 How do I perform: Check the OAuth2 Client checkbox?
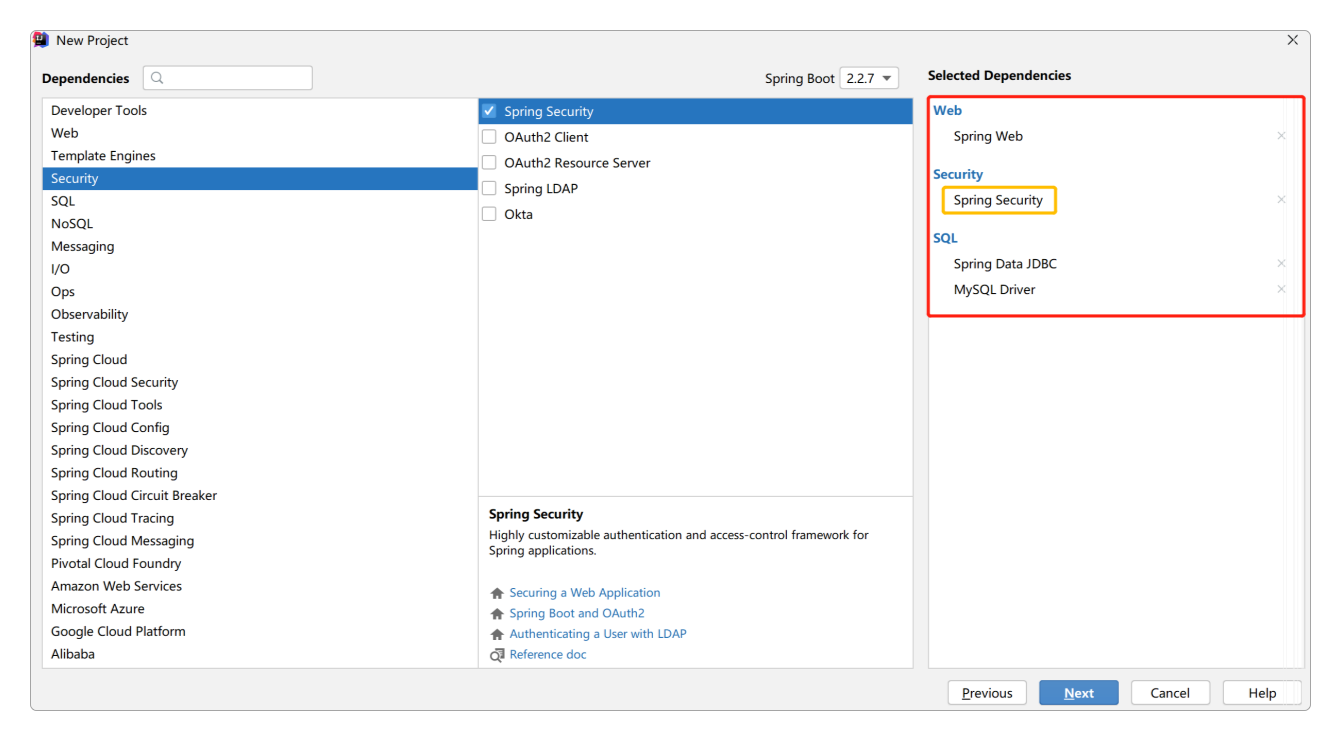[x=489, y=137]
